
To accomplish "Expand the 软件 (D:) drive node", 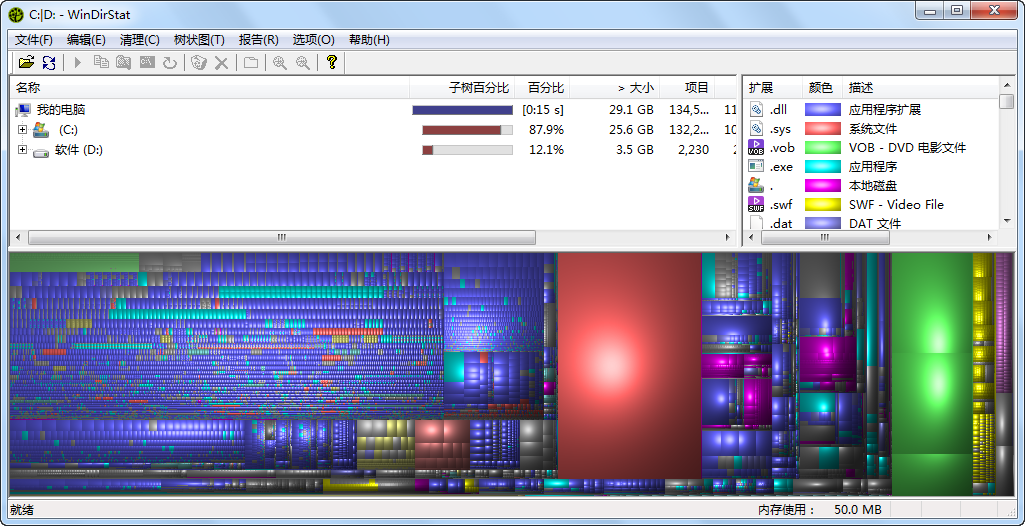I will 22,150.
